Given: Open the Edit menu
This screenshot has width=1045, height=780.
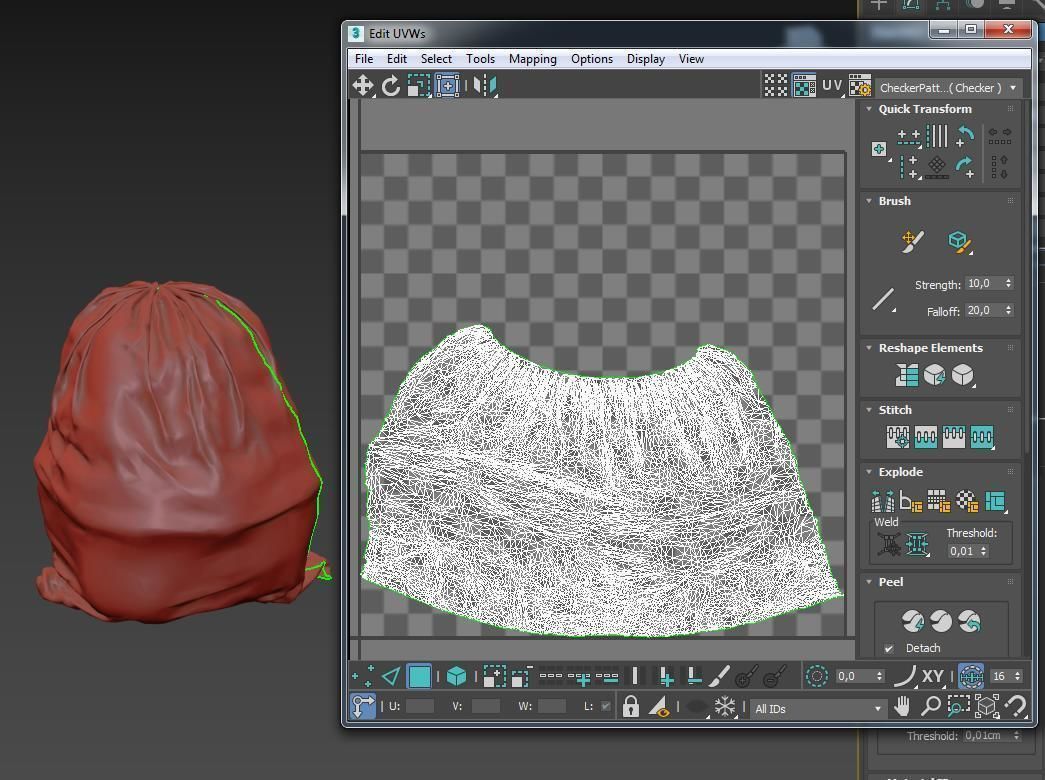Looking at the screenshot, I should (397, 59).
